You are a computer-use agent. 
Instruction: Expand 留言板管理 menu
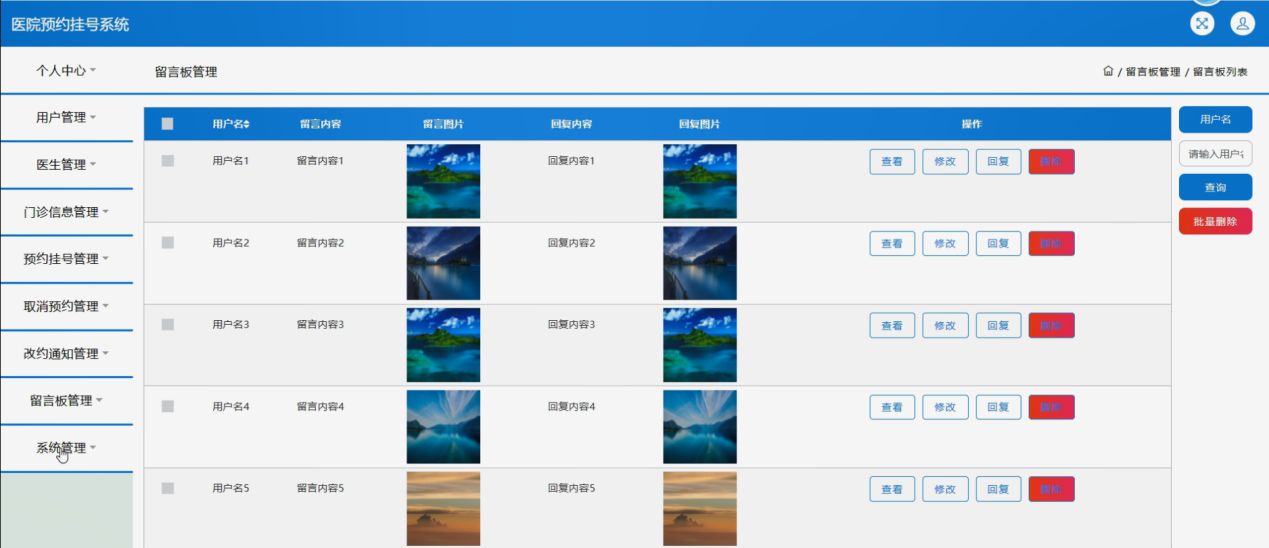tap(66, 401)
